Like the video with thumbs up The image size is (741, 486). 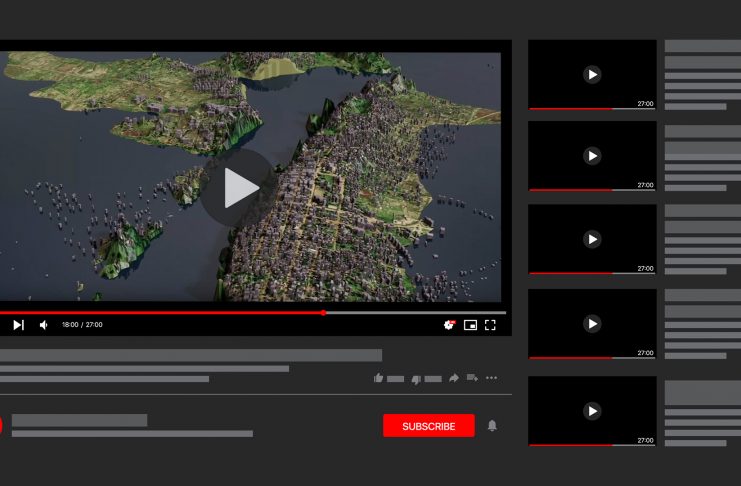[379, 378]
